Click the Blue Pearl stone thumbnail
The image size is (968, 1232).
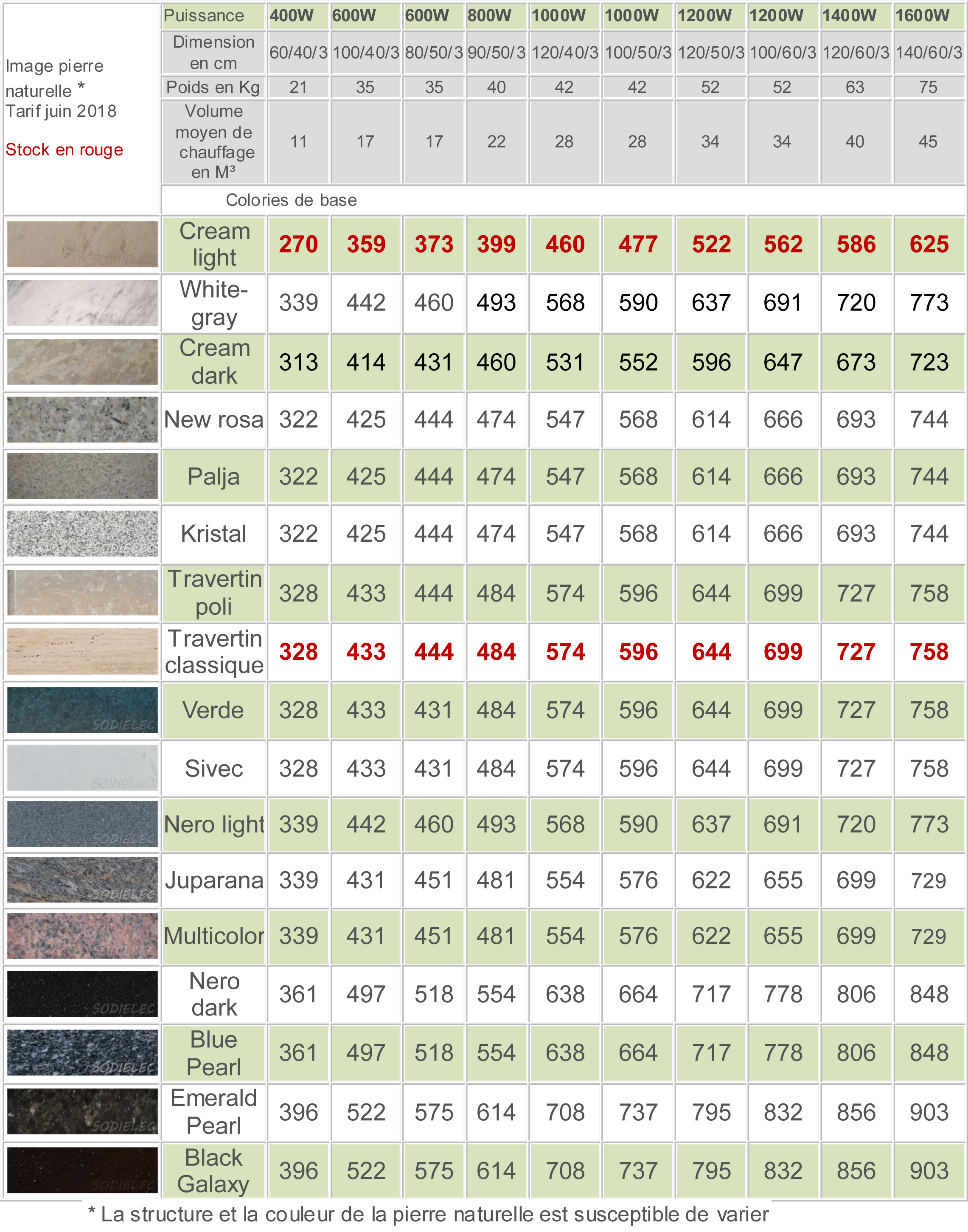tap(82, 1053)
